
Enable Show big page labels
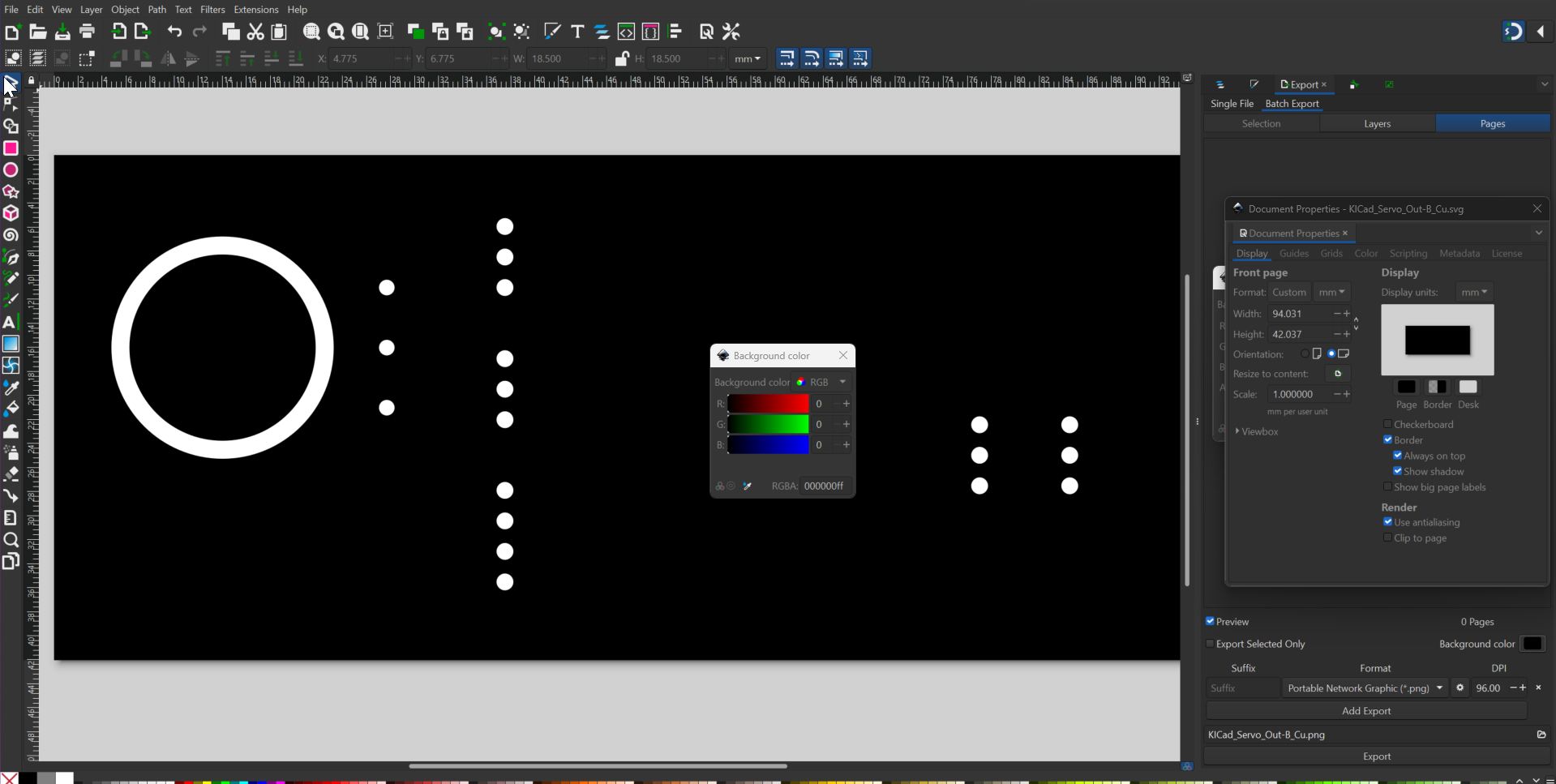click(1387, 486)
